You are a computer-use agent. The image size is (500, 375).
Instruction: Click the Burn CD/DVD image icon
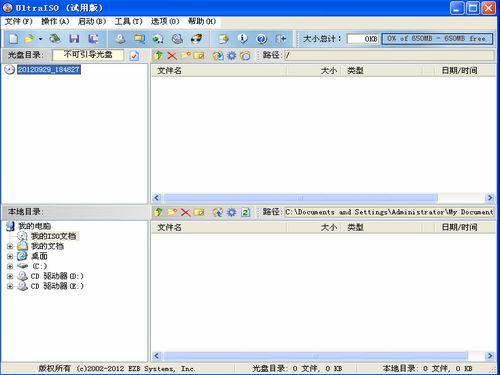[x=196, y=39]
